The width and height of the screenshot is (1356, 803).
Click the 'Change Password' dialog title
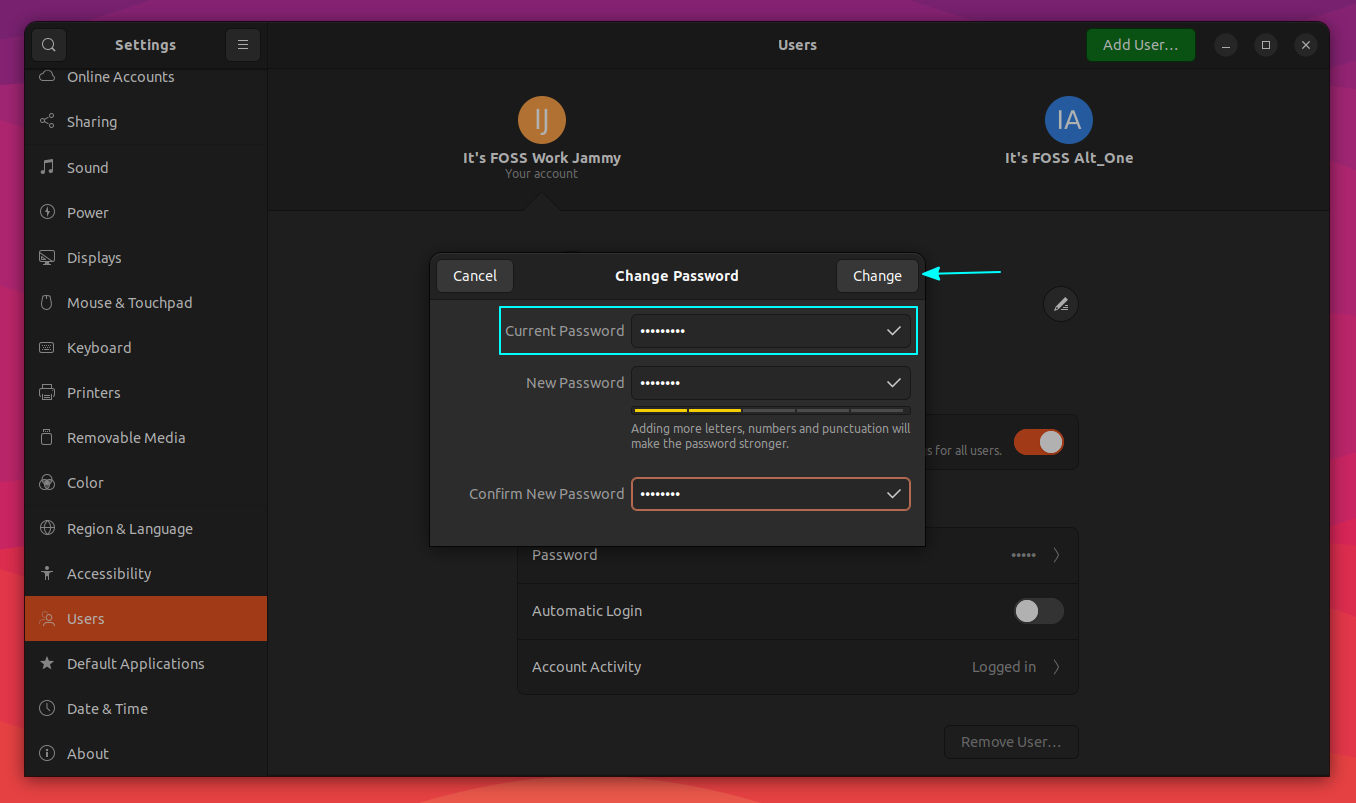point(677,276)
